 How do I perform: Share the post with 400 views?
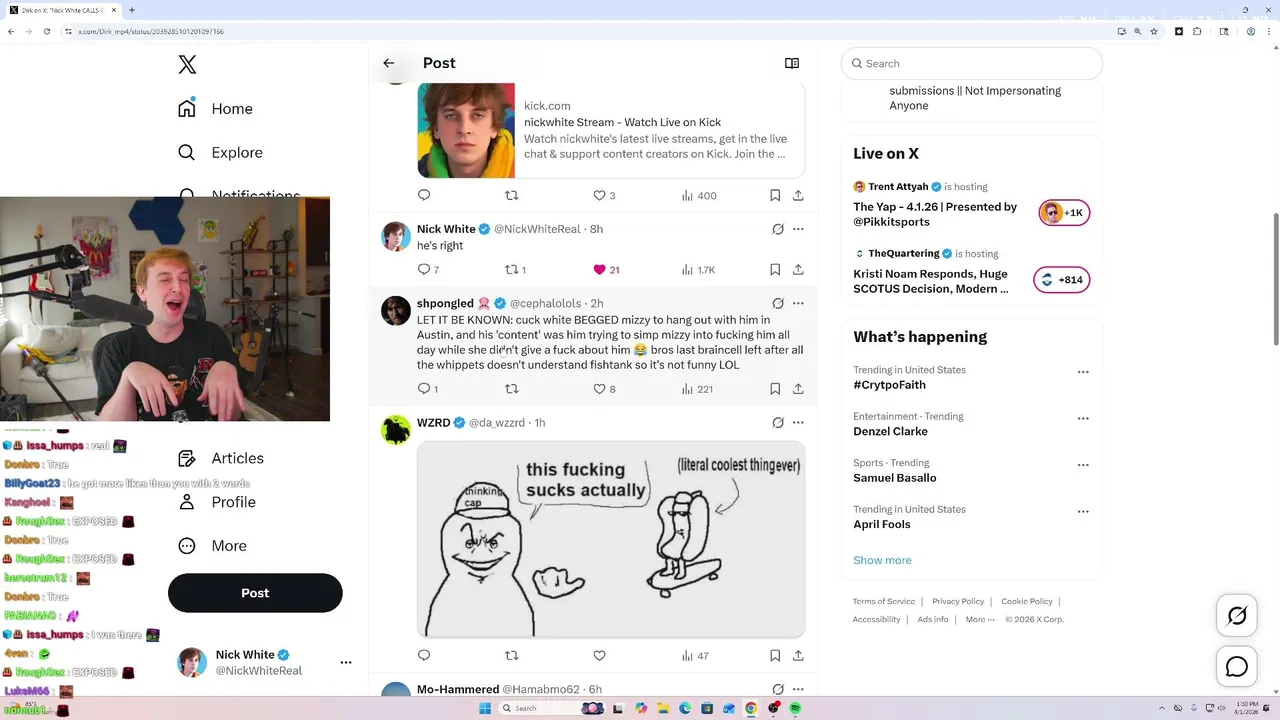798,196
